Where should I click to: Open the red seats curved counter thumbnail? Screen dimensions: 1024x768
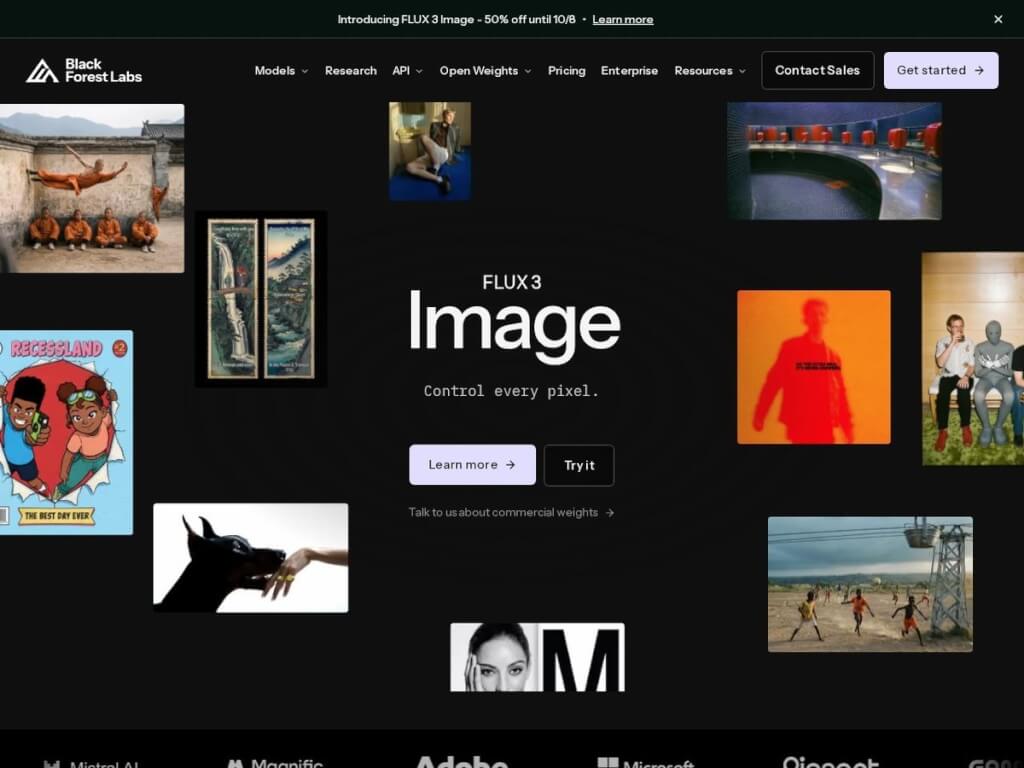click(835, 161)
